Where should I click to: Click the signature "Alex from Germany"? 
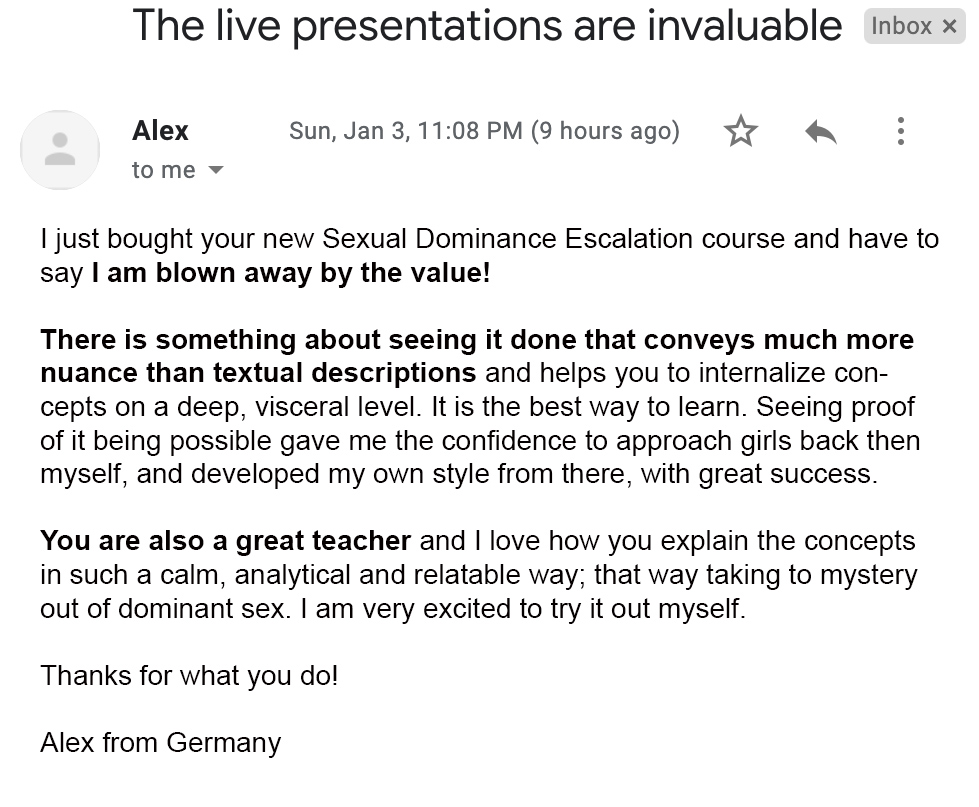[x=160, y=743]
